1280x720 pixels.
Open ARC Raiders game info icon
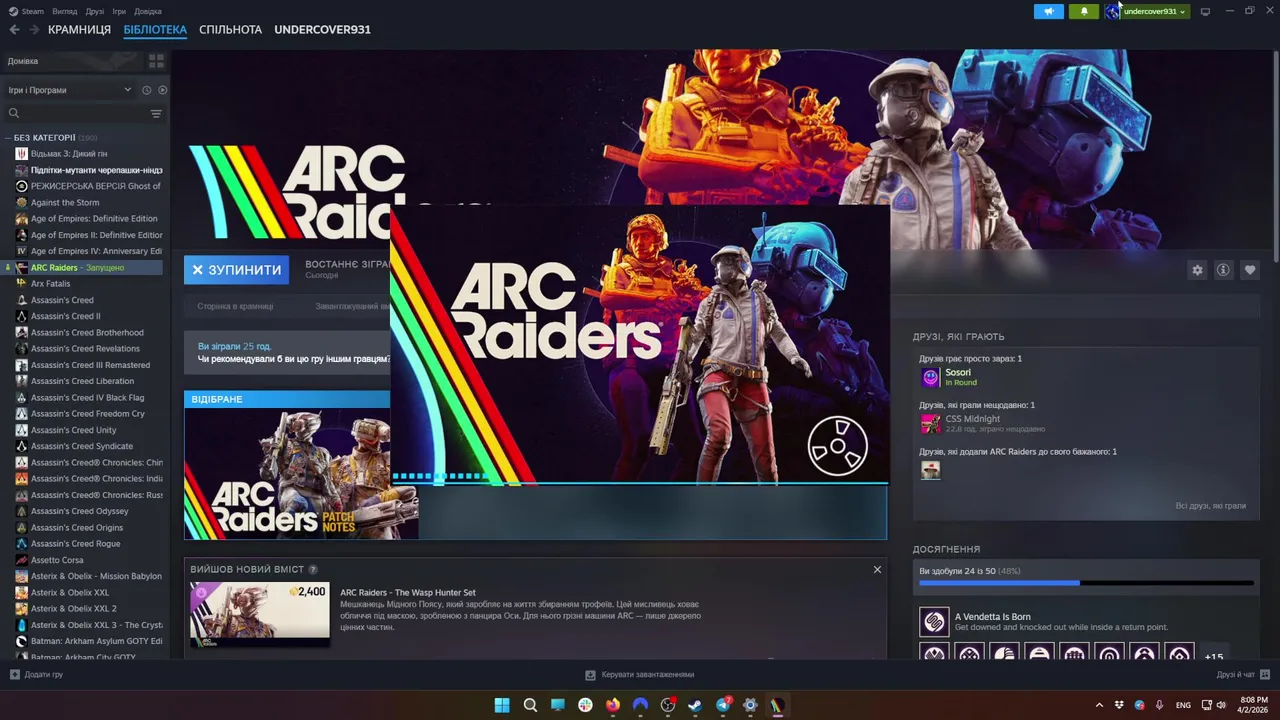(1223, 270)
